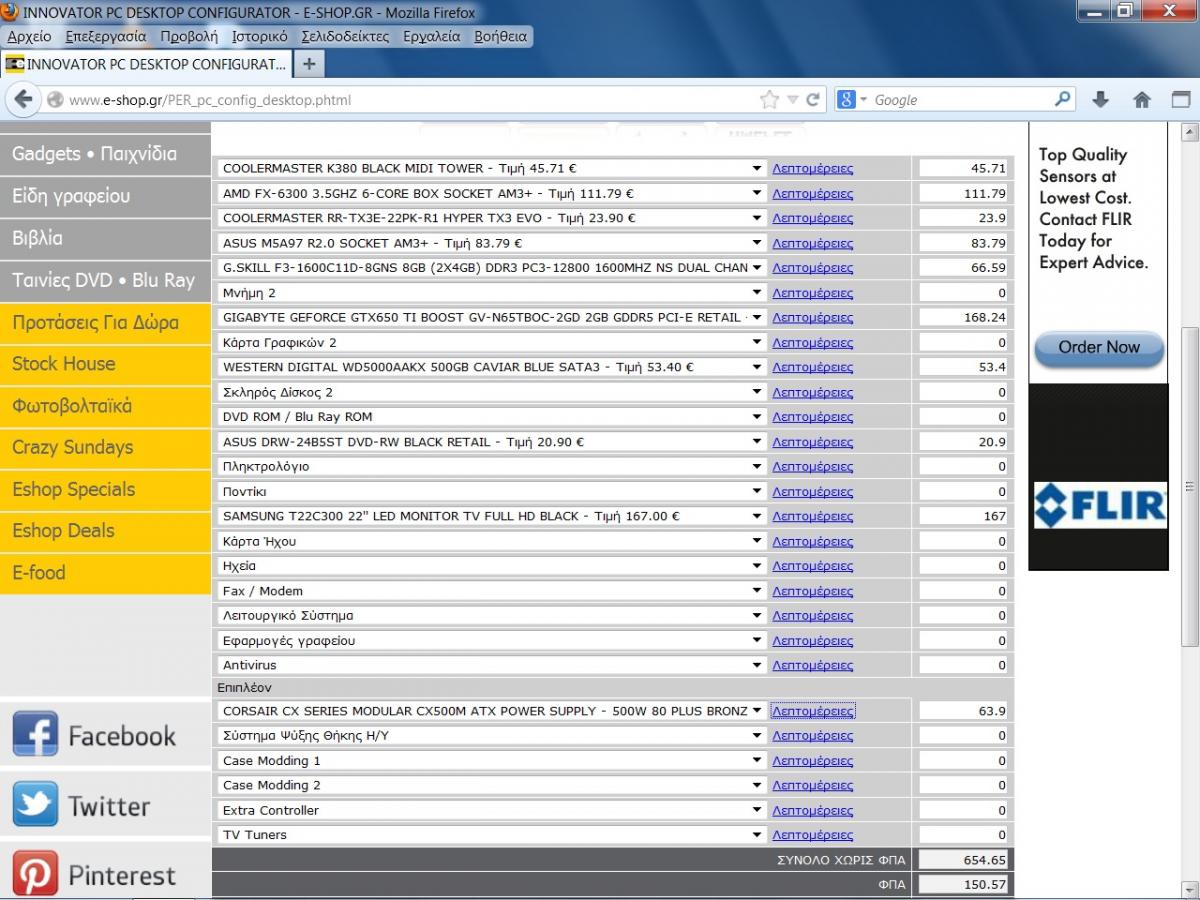Open the Ιστορικό menu

point(259,36)
